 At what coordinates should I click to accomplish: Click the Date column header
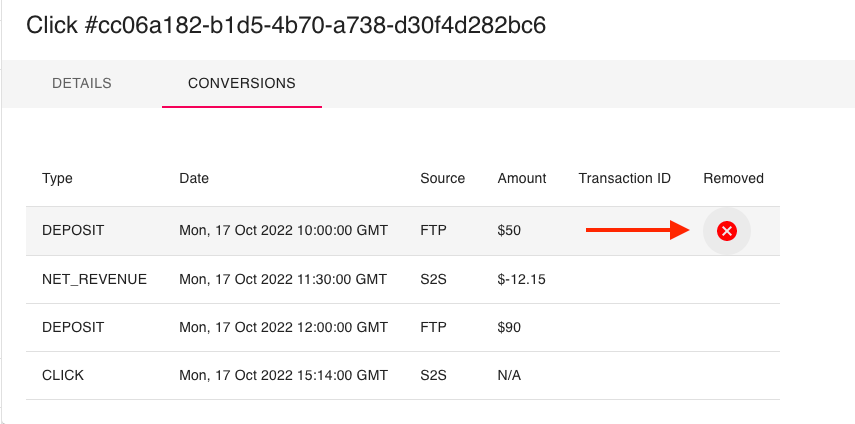194,178
